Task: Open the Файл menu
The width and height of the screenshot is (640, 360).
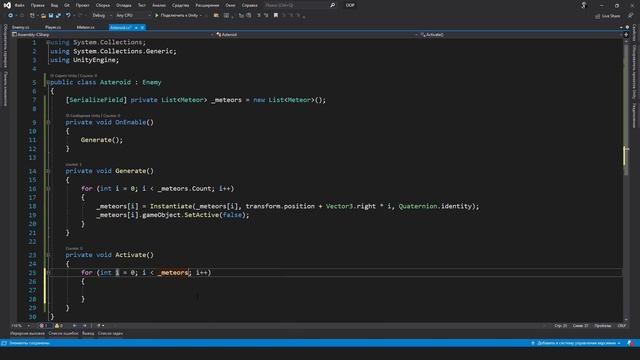Action: click(20, 5)
